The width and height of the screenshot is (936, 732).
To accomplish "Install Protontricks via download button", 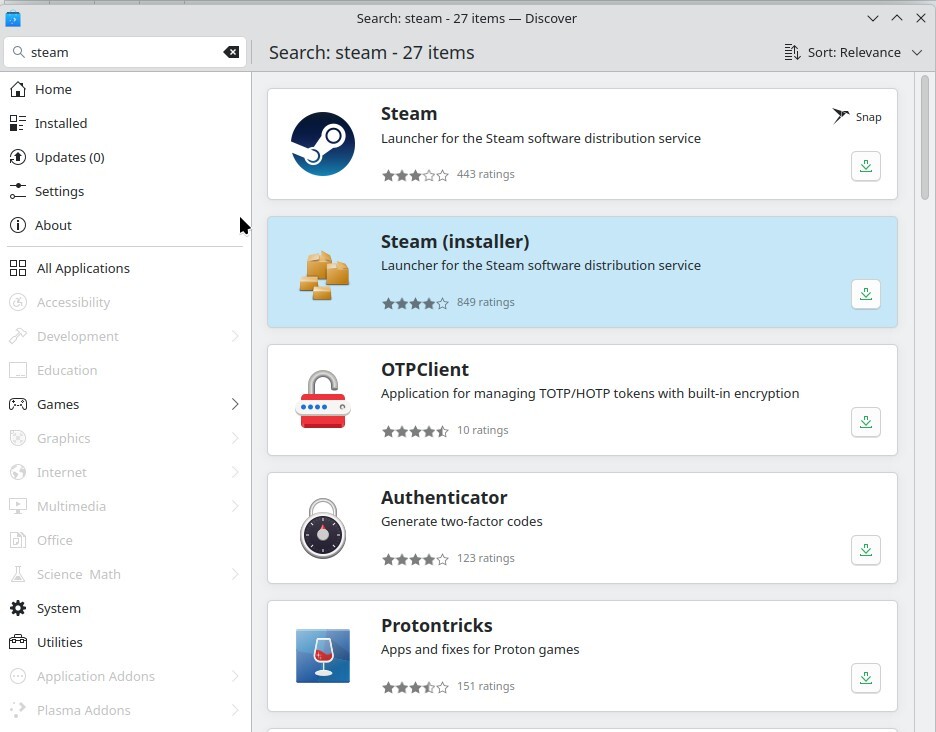I will click(x=866, y=678).
